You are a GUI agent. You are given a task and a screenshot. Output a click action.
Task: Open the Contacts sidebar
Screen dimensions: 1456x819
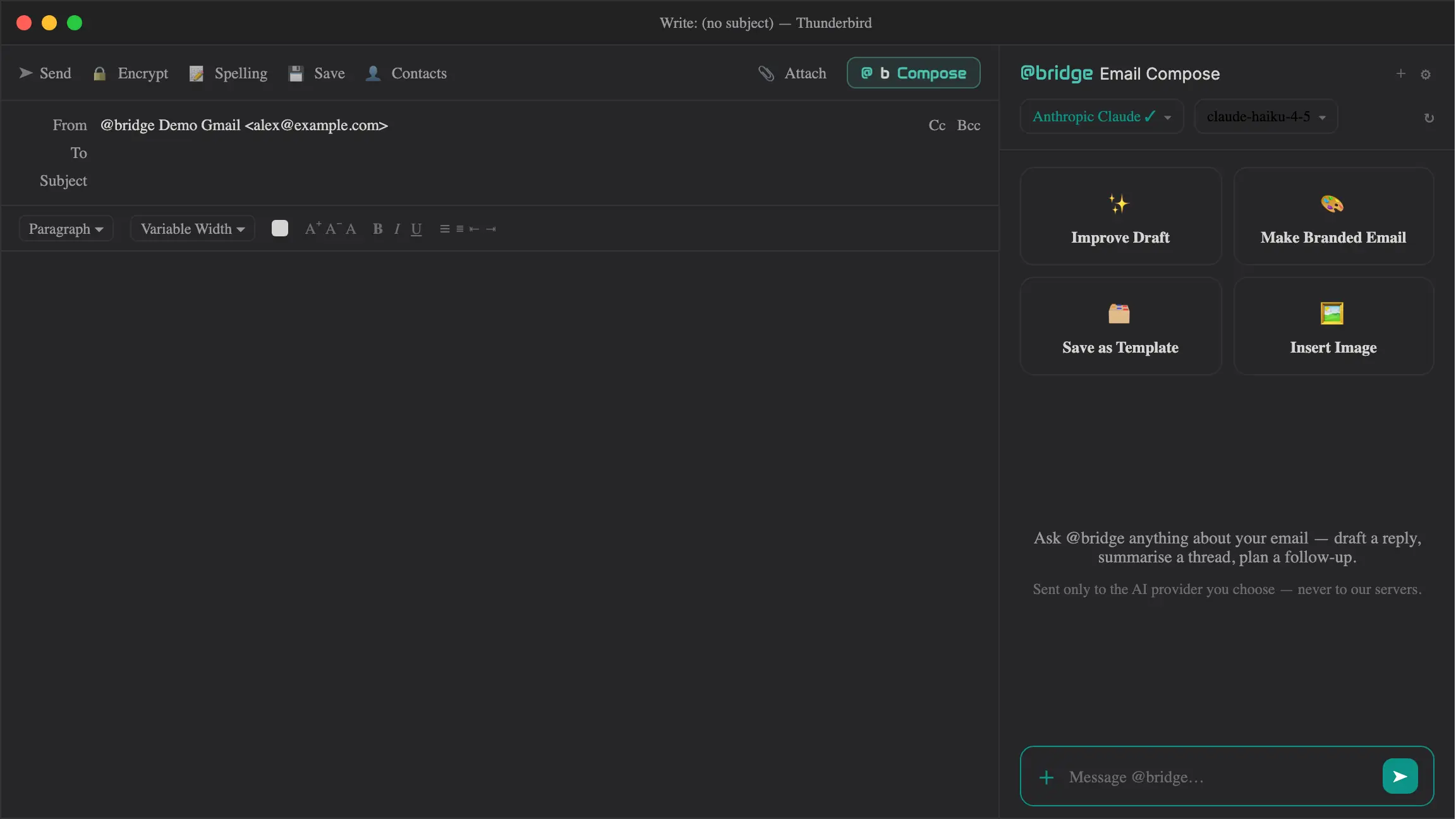click(406, 73)
